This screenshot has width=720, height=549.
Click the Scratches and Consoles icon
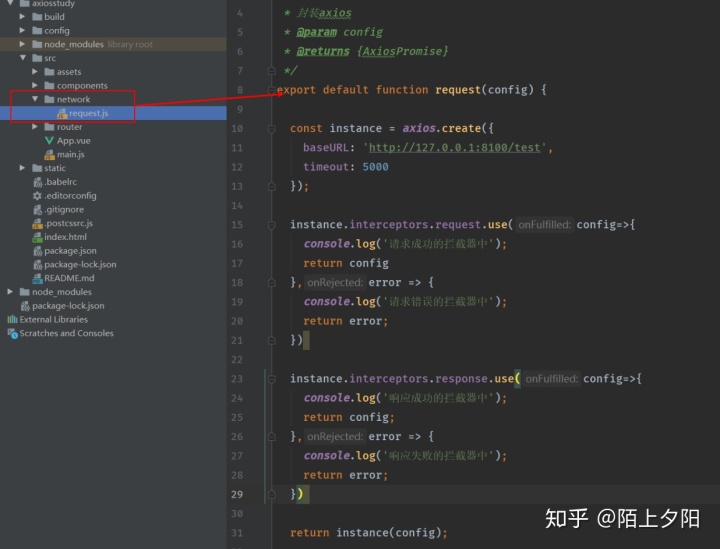12,334
